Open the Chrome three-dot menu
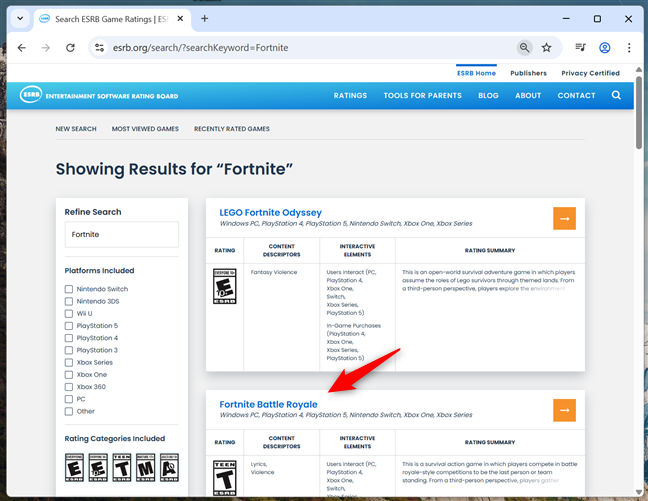 [629, 48]
